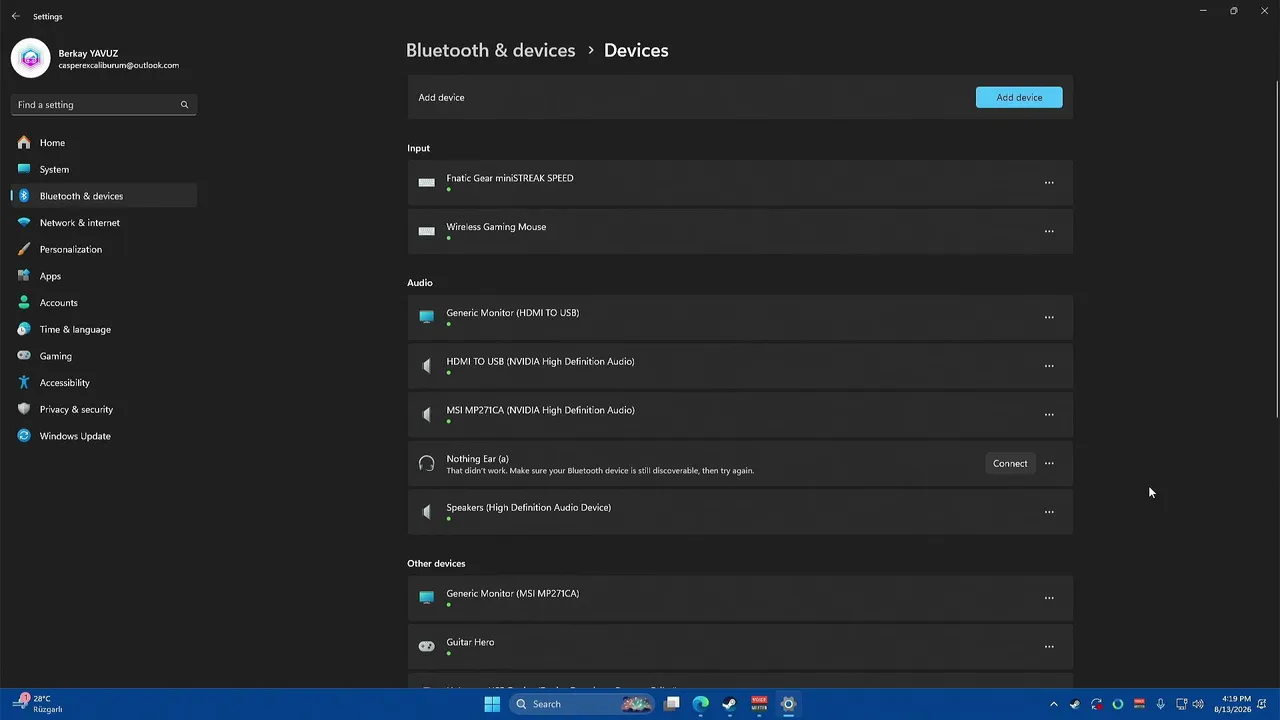Screen dimensions: 1280x720
Task: Open the weather widget showing 28°C
Action: coord(40,704)
